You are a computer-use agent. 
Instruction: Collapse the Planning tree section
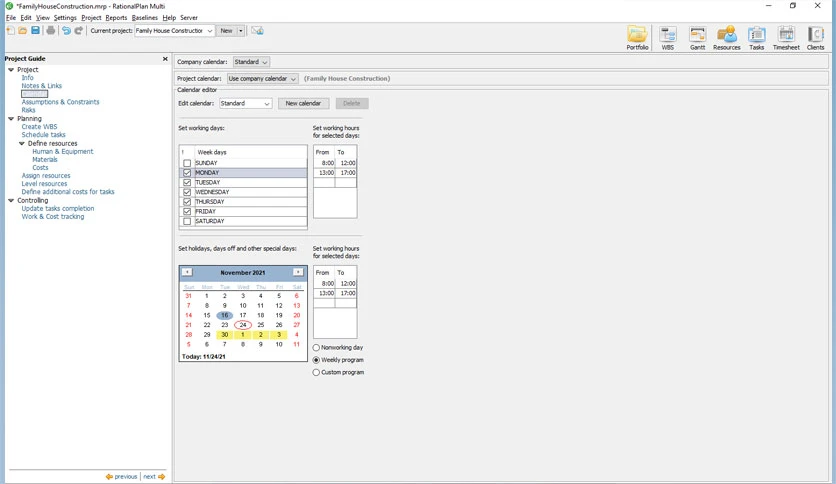coord(11,119)
